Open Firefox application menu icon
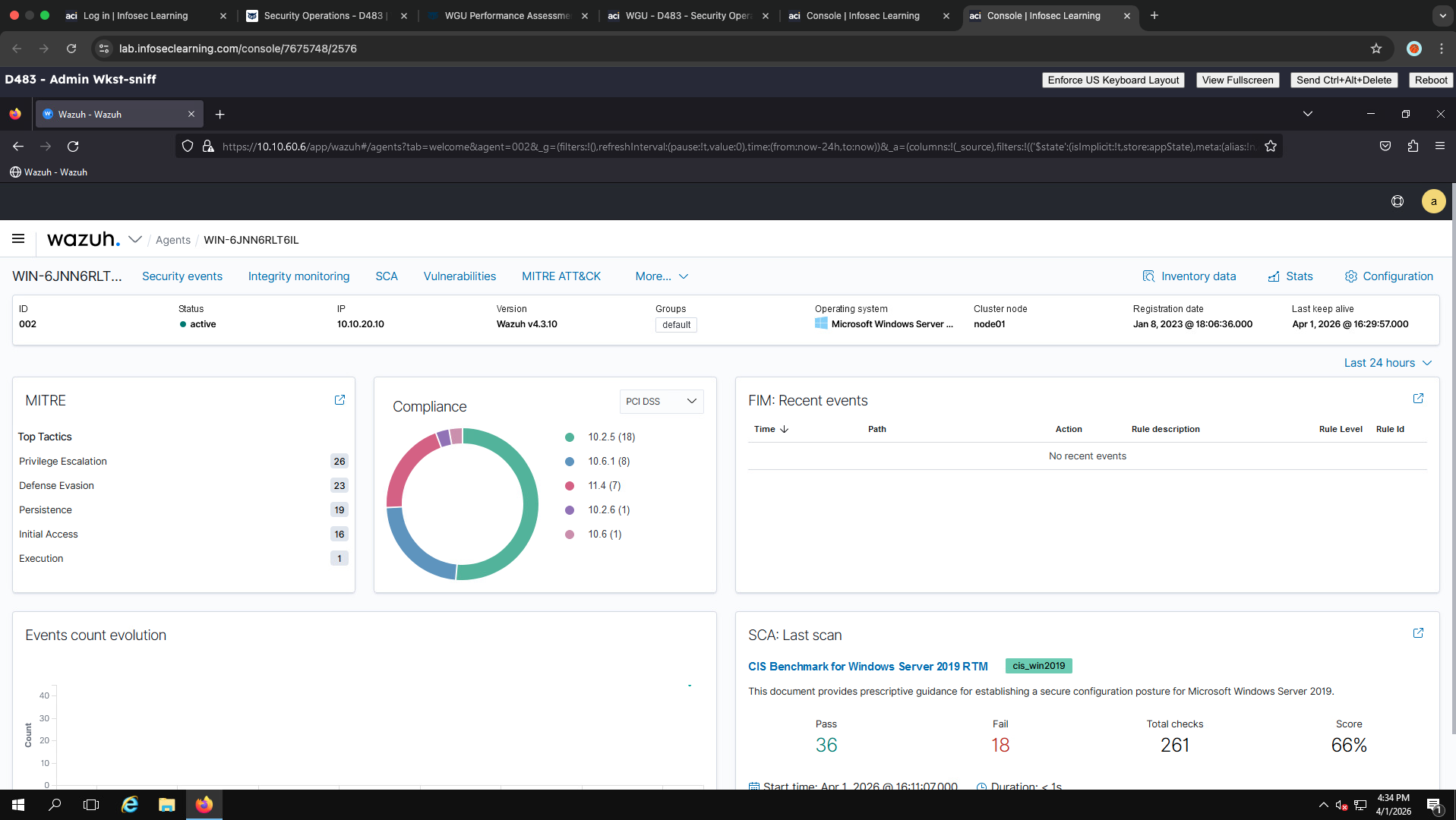1456x820 pixels. click(x=1439, y=146)
